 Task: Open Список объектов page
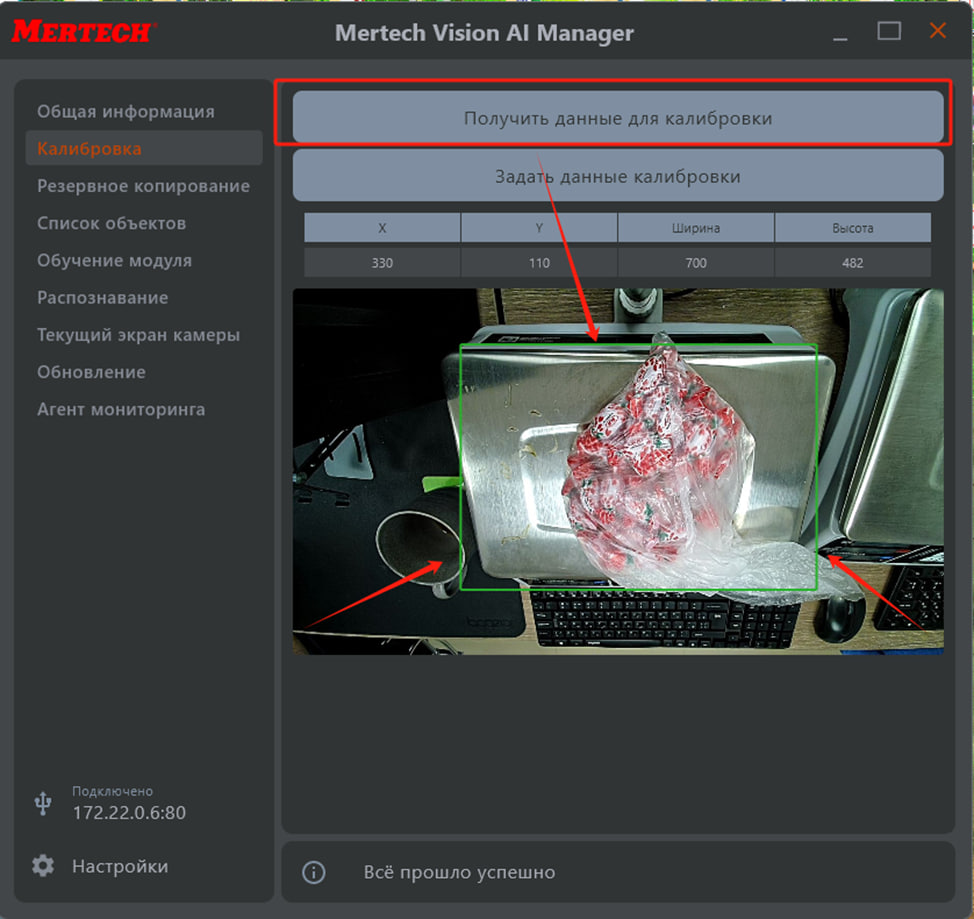(111, 223)
